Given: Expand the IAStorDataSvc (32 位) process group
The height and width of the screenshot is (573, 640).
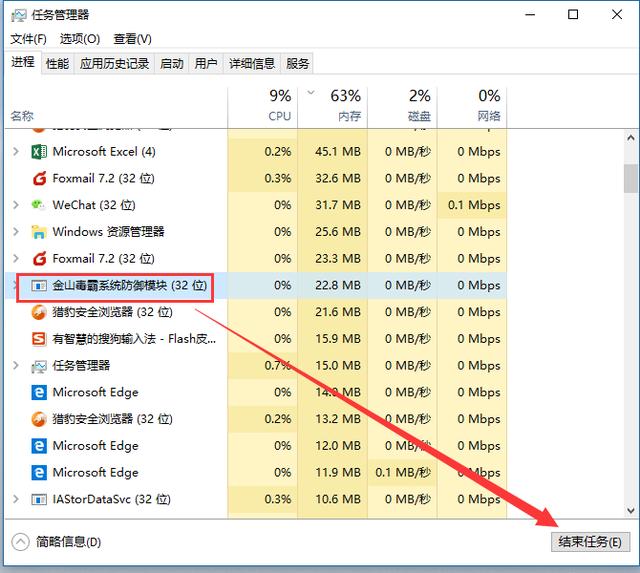Looking at the screenshot, I should [x=16, y=499].
